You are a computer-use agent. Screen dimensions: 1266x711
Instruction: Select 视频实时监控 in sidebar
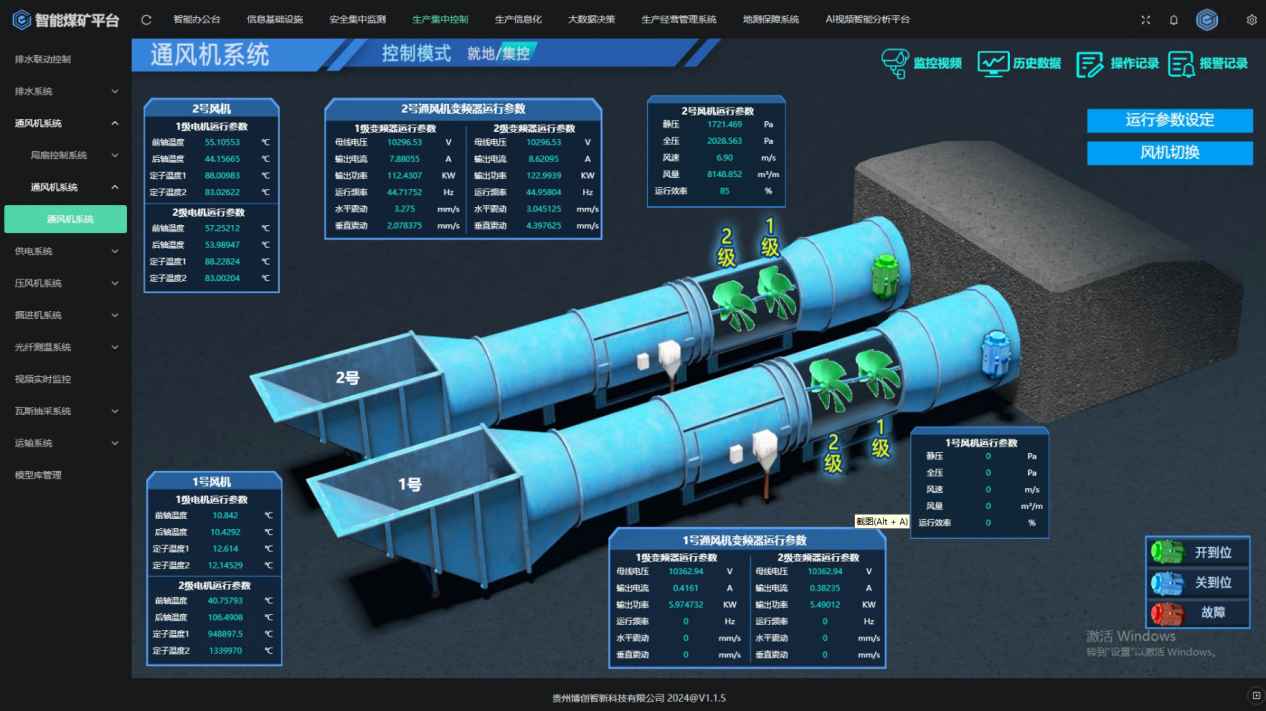42,379
